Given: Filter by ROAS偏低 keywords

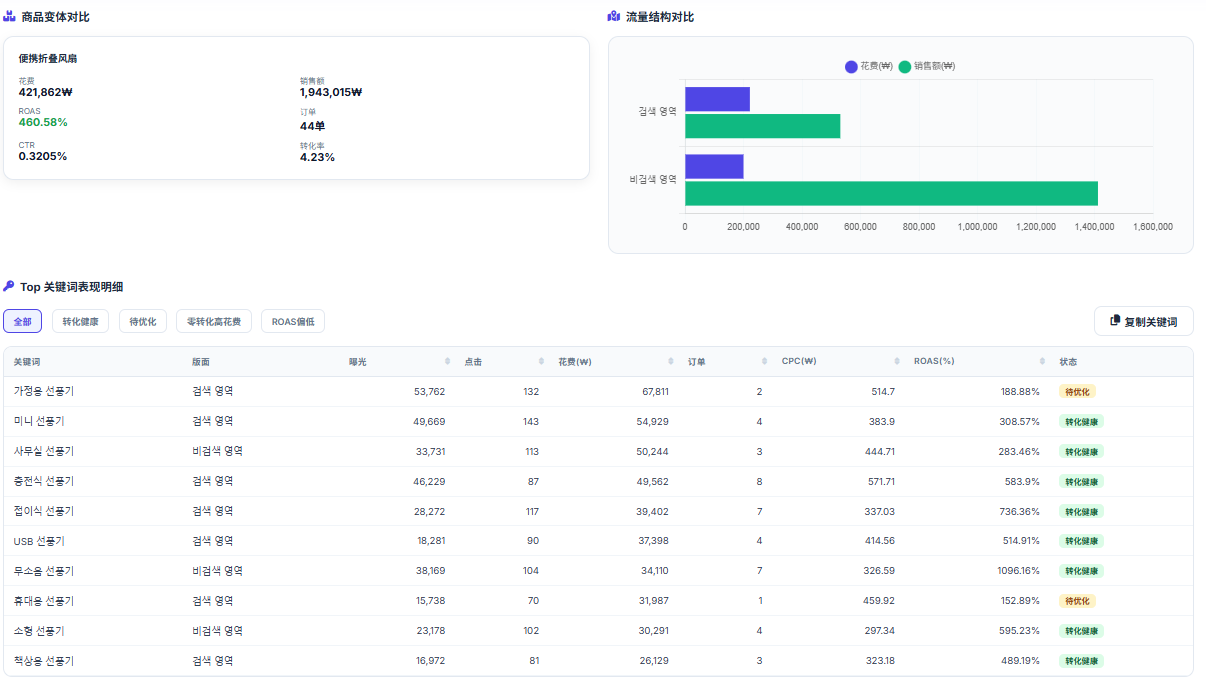Looking at the screenshot, I should (293, 321).
